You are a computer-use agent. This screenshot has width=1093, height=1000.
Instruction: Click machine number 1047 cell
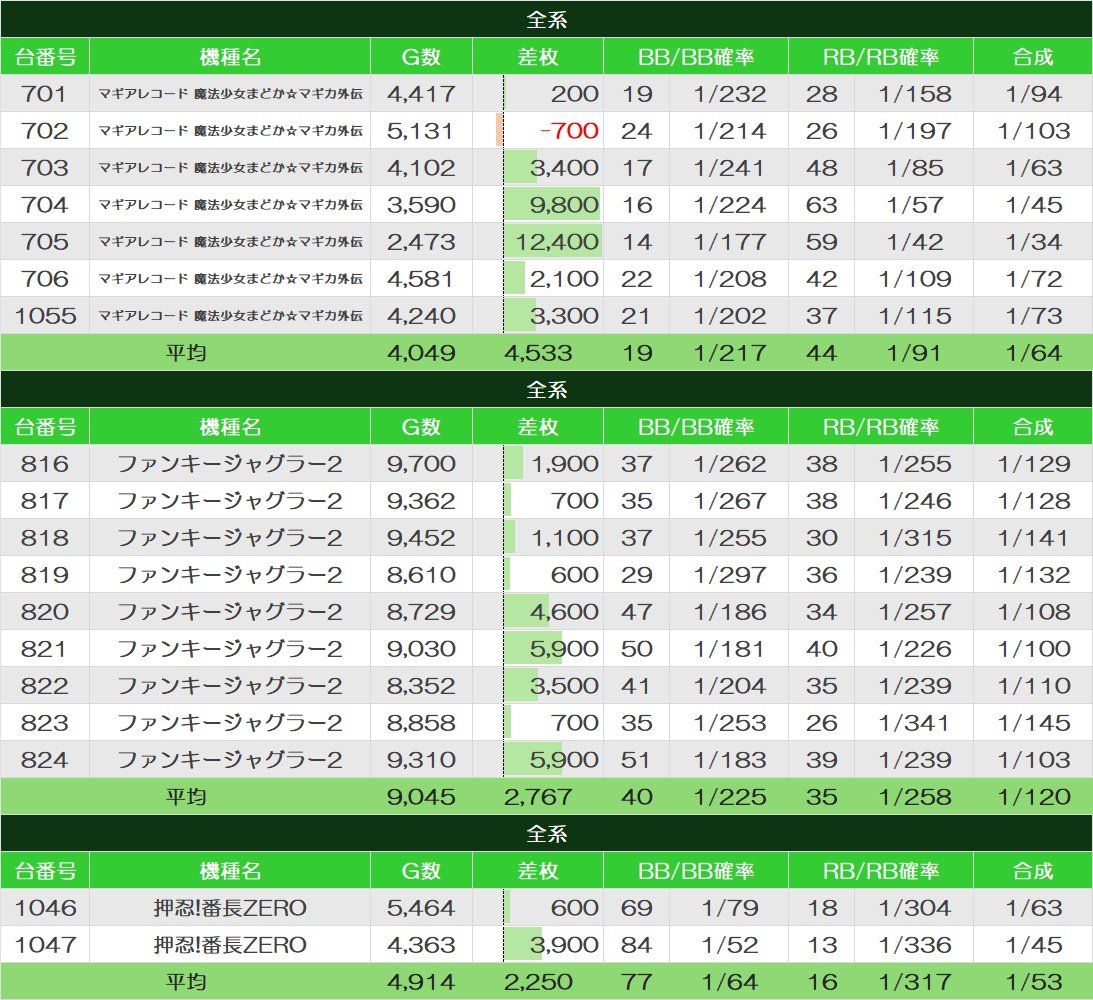click(x=45, y=944)
